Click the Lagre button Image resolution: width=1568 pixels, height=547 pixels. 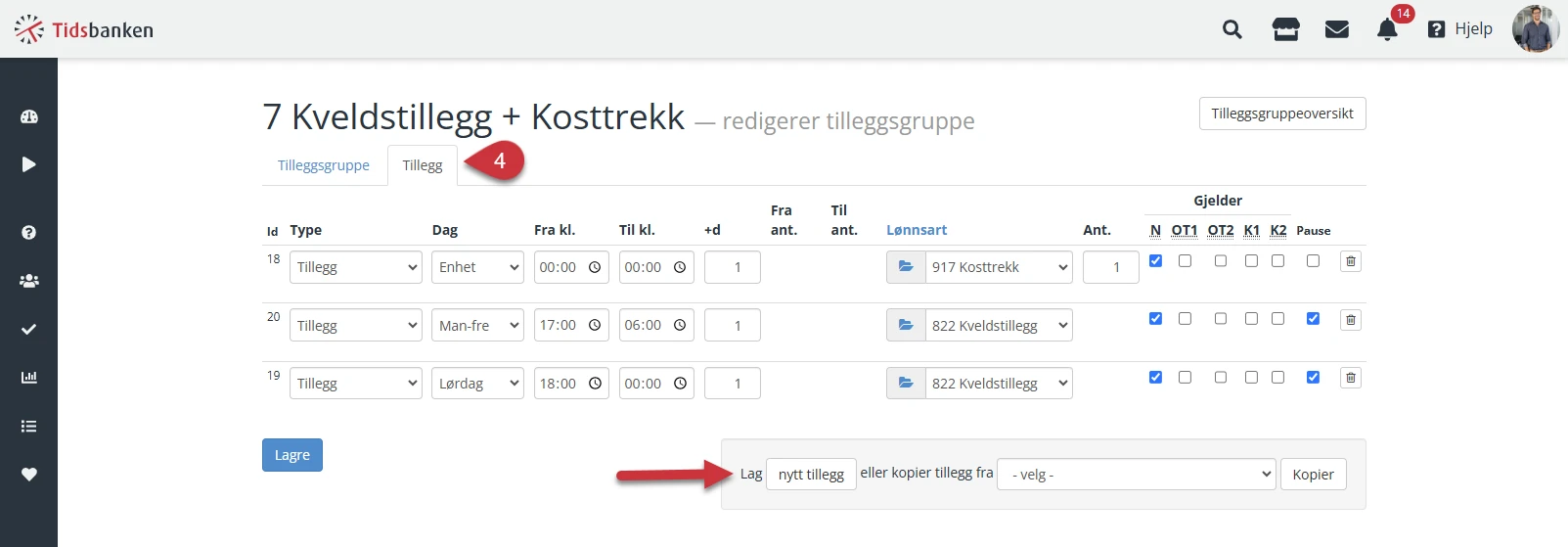point(292,455)
